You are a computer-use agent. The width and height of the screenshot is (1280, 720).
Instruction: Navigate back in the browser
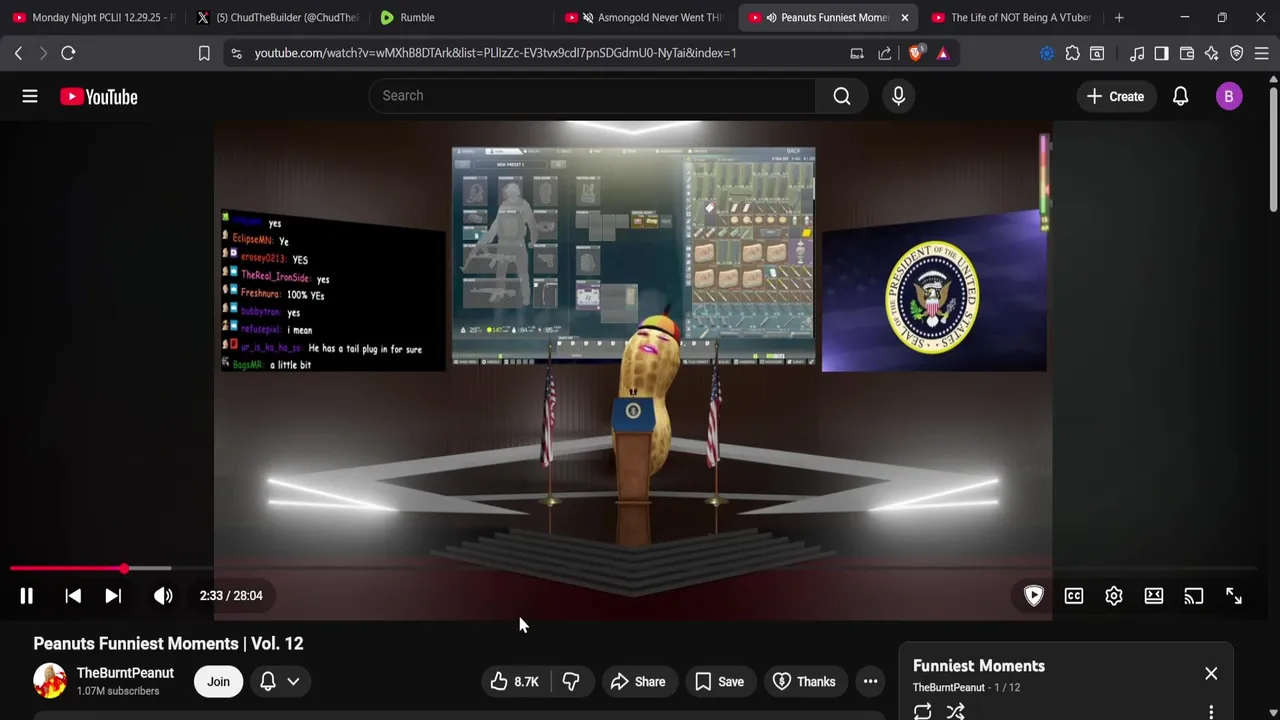pos(18,53)
